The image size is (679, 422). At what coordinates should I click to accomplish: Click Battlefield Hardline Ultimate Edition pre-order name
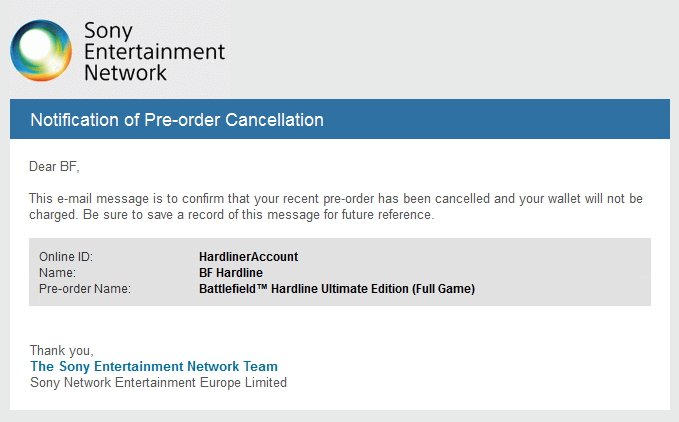tap(337, 289)
